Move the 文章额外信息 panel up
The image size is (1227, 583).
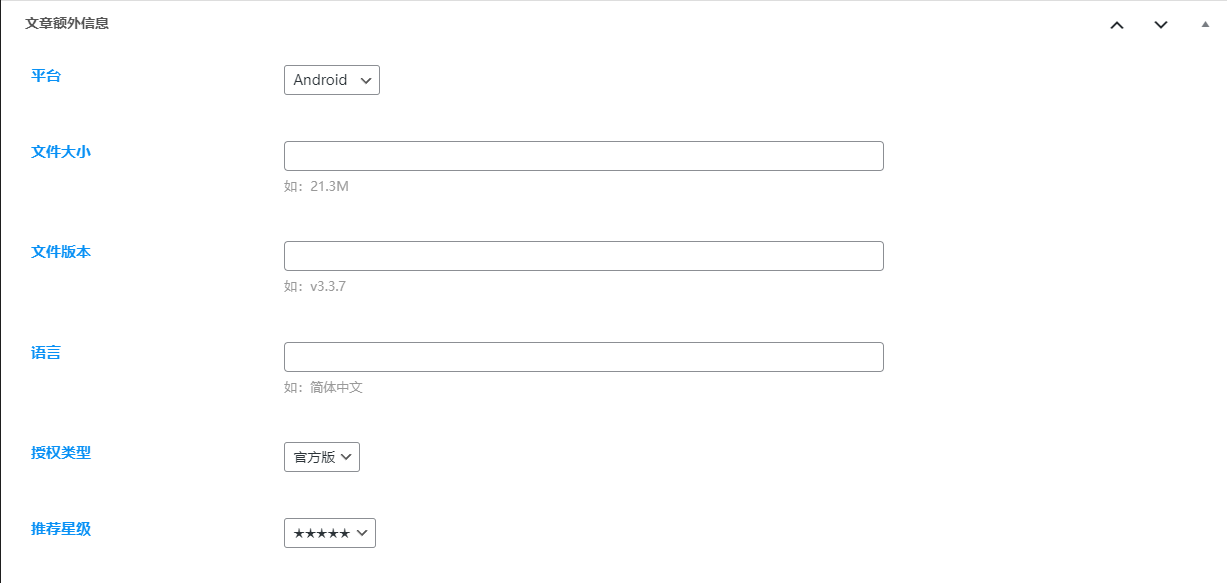(x=1117, y=25)
